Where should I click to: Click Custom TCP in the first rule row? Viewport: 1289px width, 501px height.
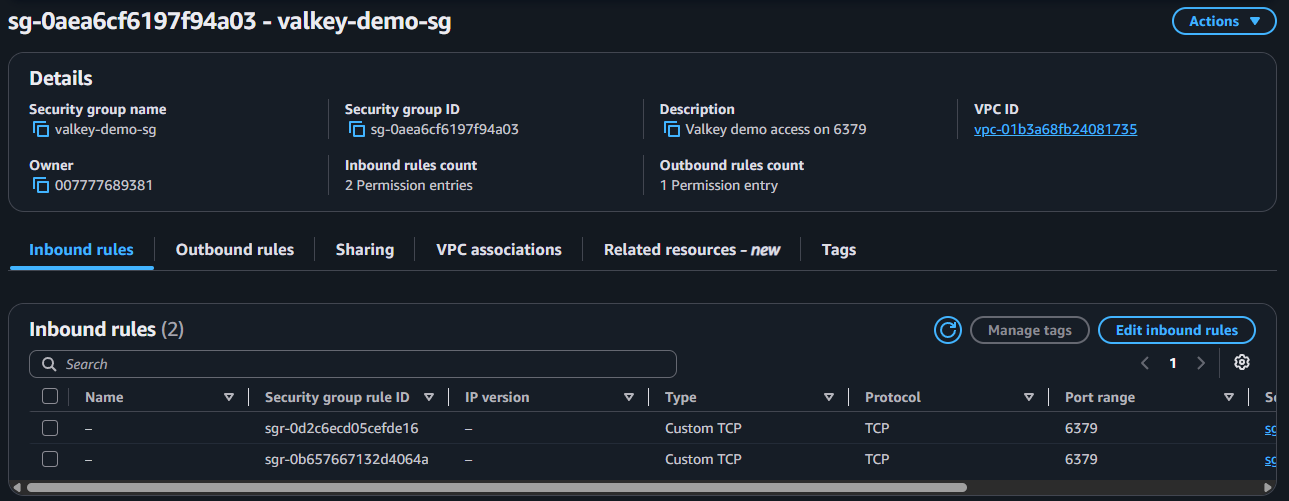pyautogui.click(x=703, y=428)
